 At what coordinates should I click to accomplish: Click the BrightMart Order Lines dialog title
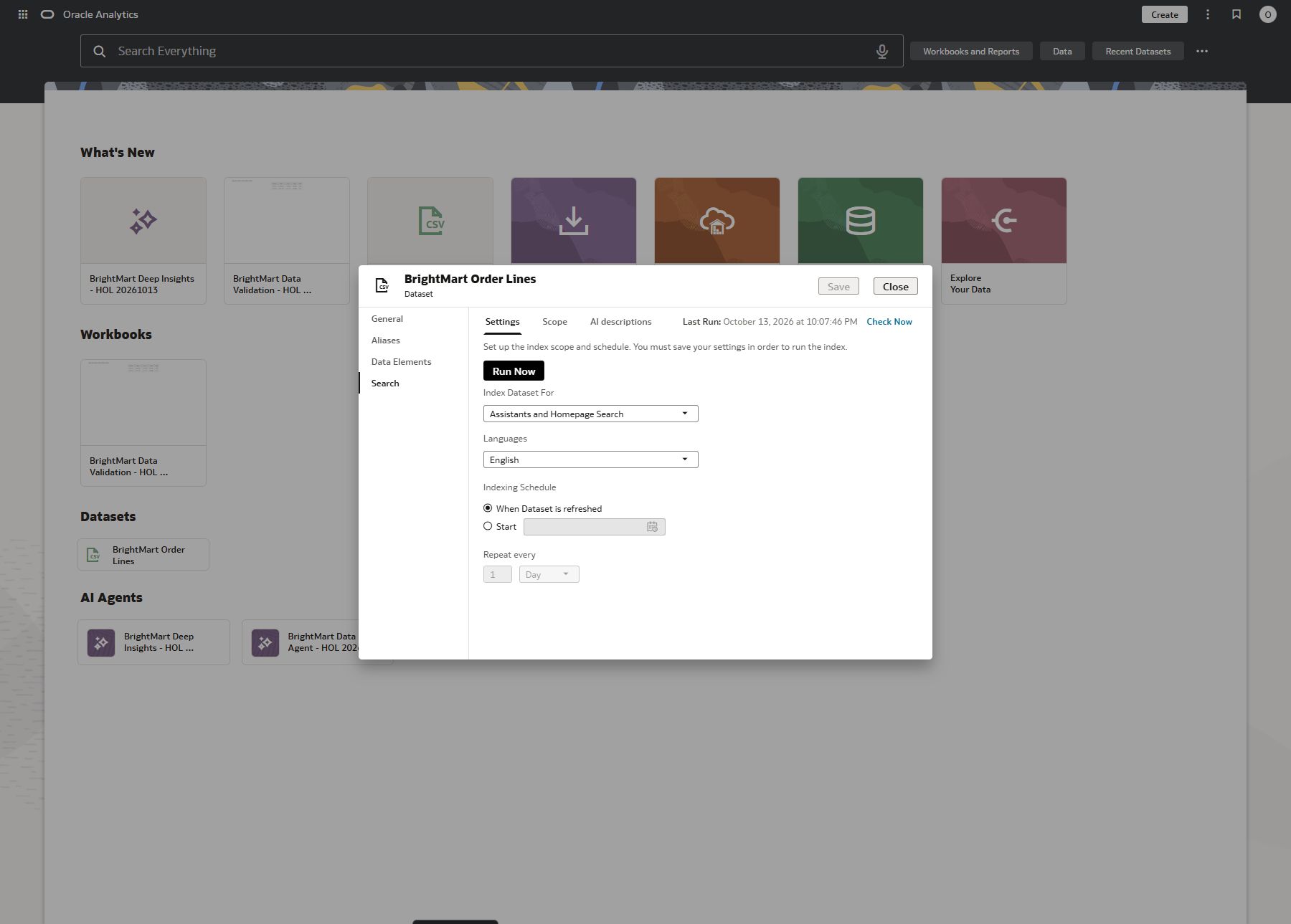pos(470,279)
